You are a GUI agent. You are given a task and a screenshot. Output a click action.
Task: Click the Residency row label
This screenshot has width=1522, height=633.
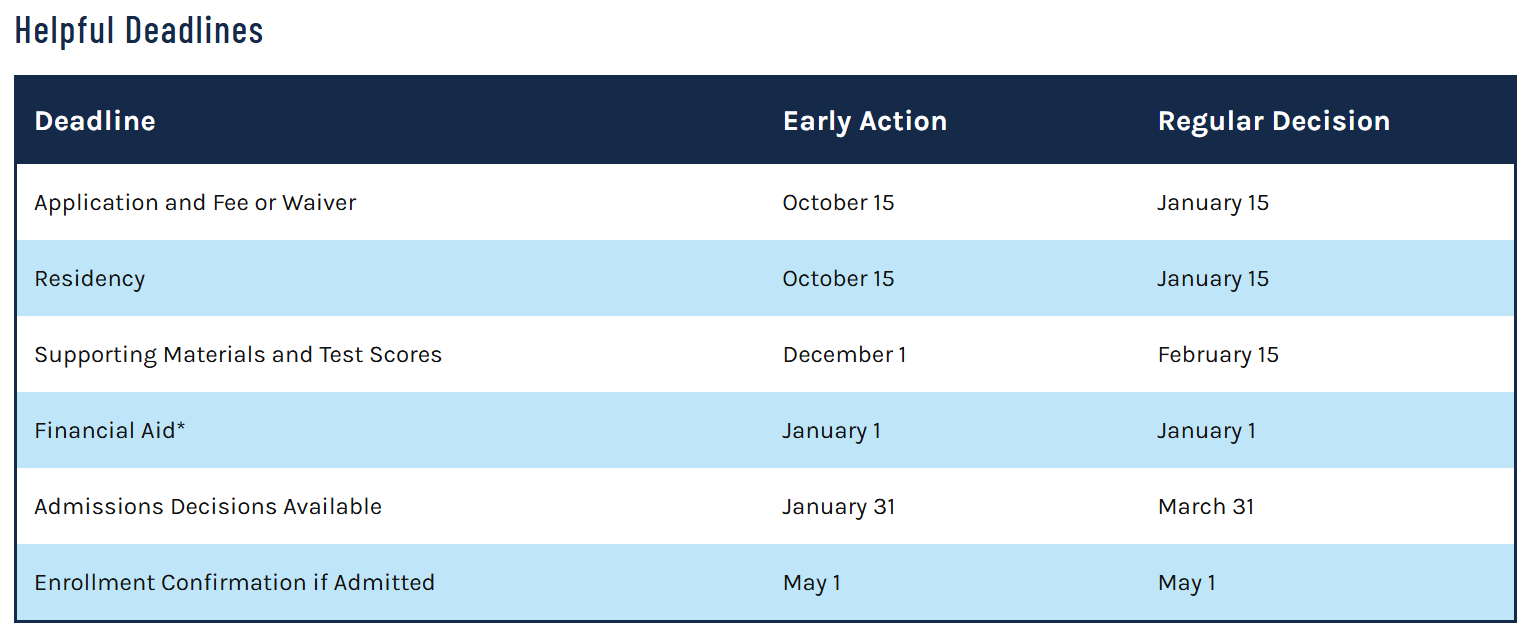(90, 279)
